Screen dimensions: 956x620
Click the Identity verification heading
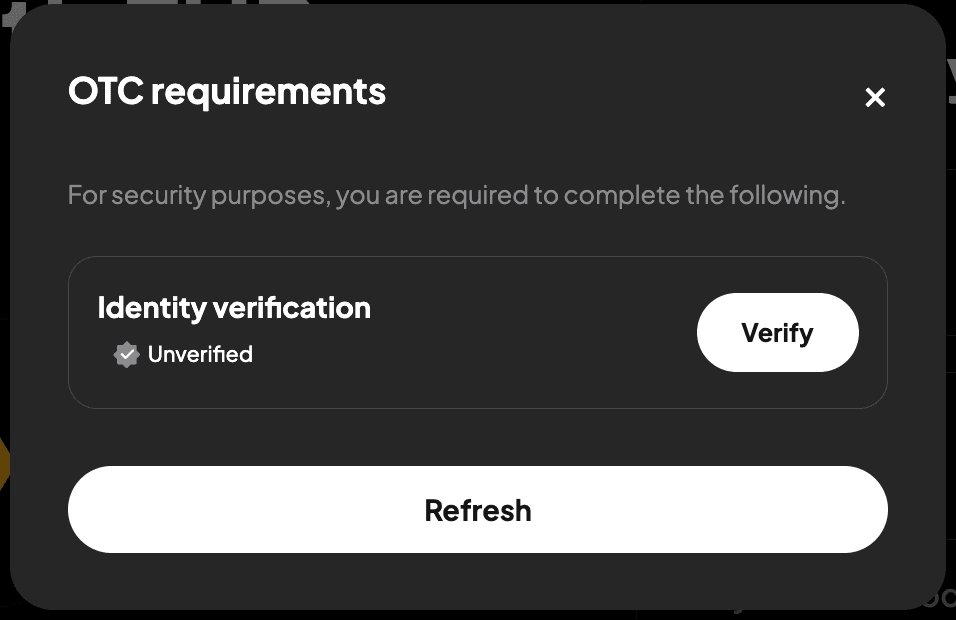tap(234, 308)
